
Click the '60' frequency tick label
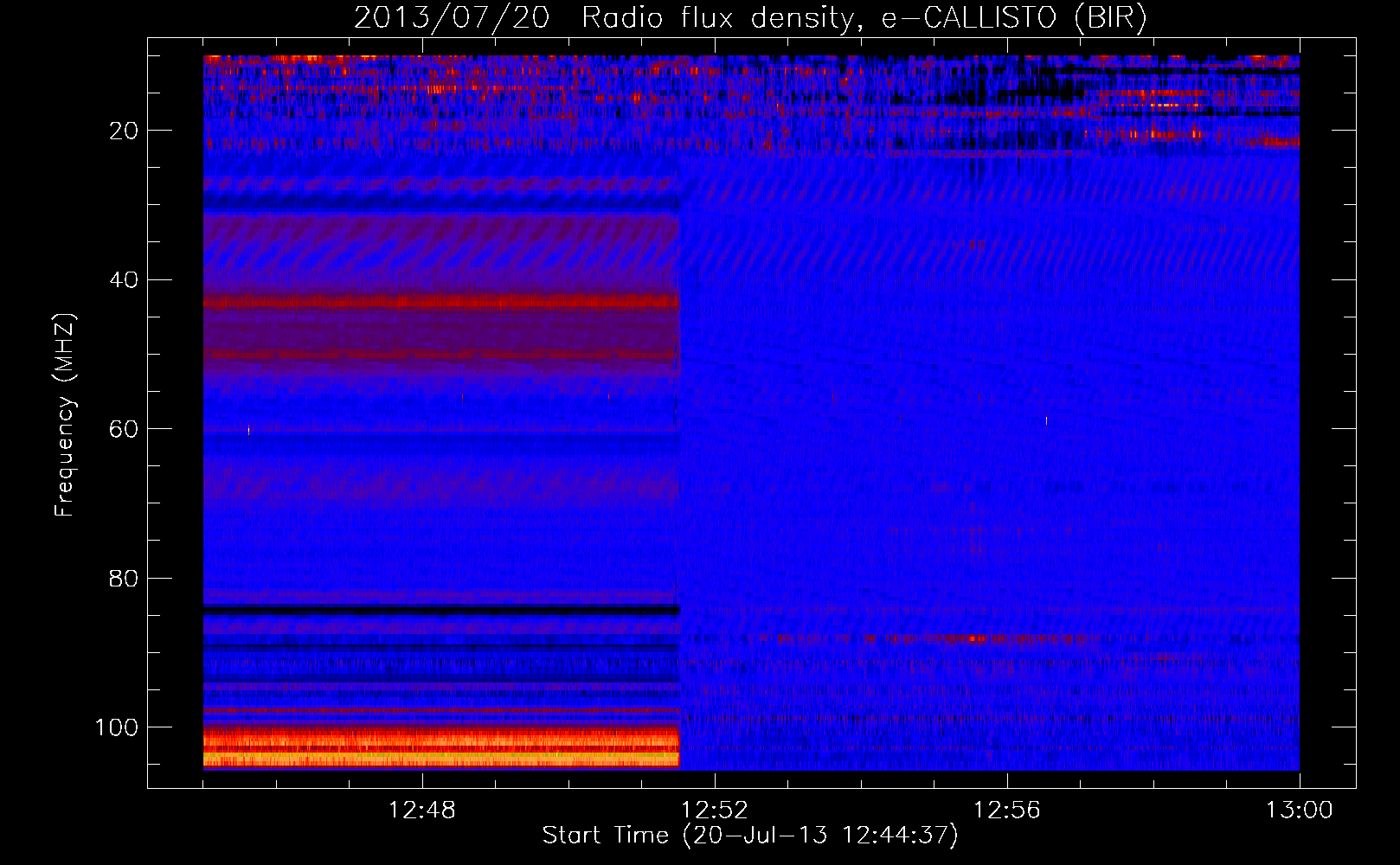pyautogui.click(x=124, y=429)
